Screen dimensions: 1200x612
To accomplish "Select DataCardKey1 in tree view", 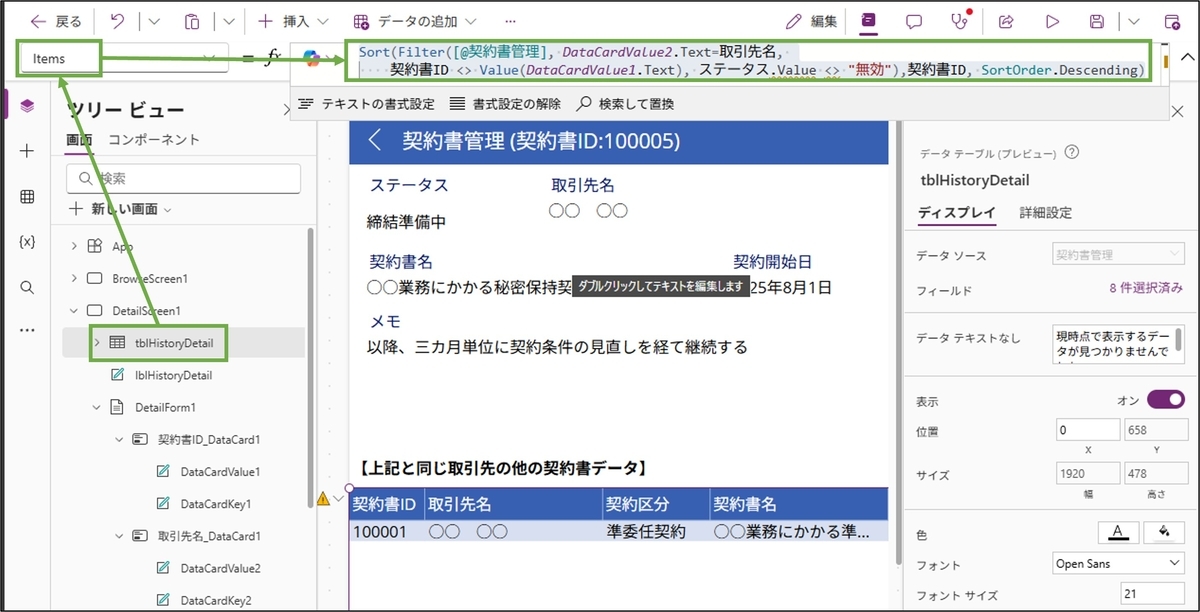I will (215, 504).
